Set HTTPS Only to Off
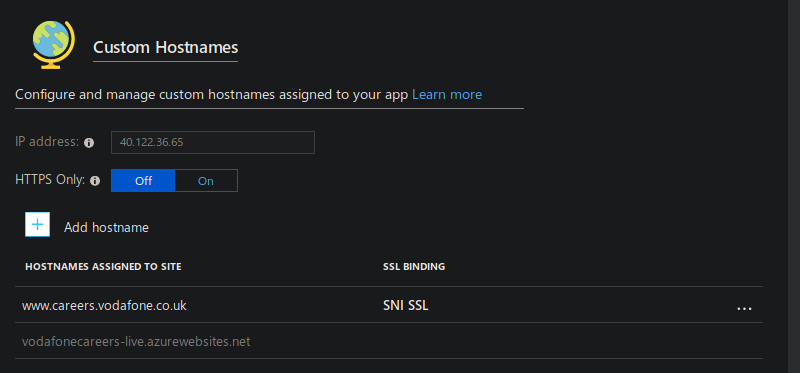Screen dimensions: 800x373 click(143, 181)
